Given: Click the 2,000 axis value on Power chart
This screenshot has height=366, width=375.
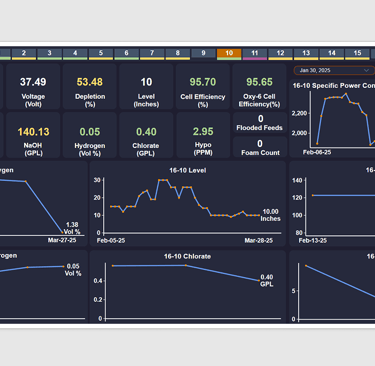Looking at the screenshot, I should [x=299, y=133].
